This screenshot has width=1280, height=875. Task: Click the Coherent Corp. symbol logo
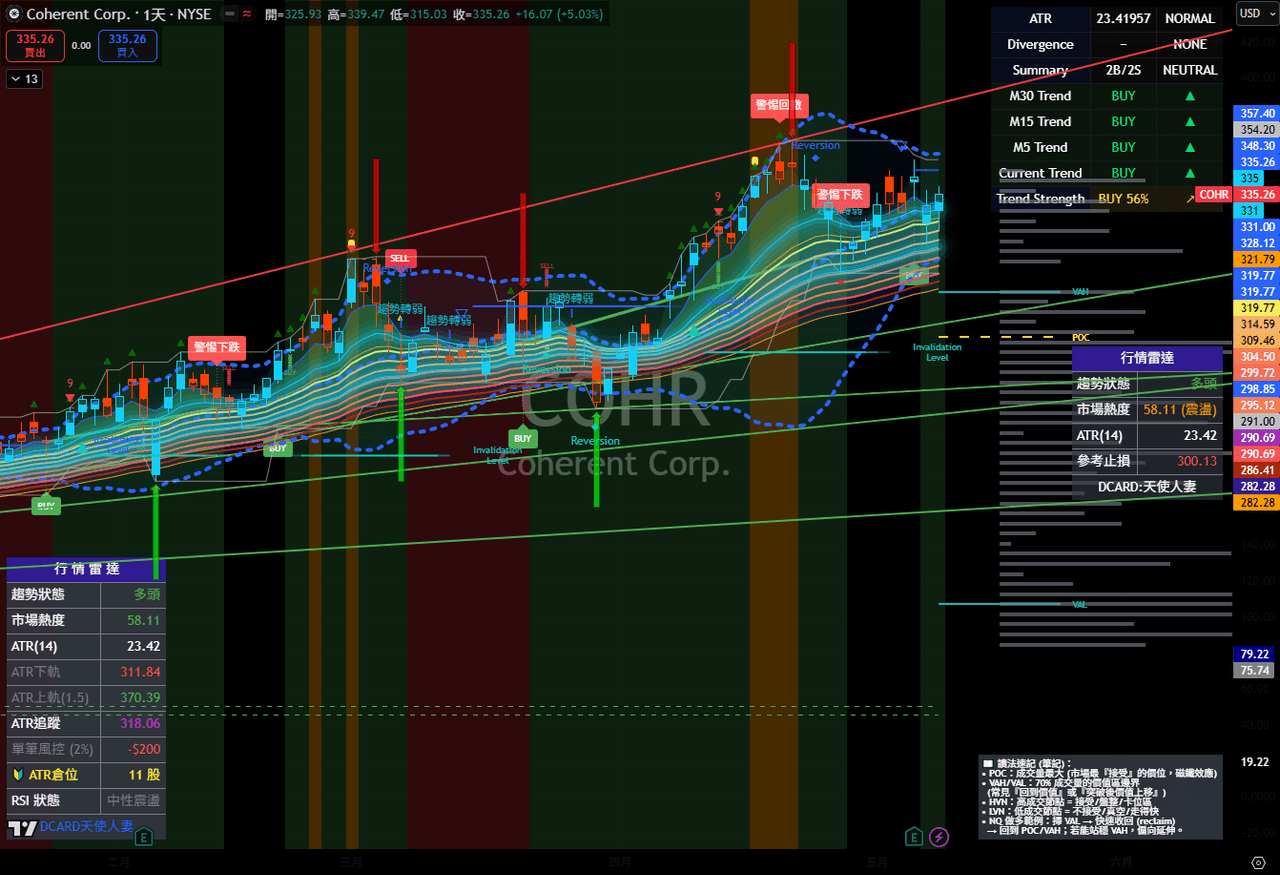13,14
